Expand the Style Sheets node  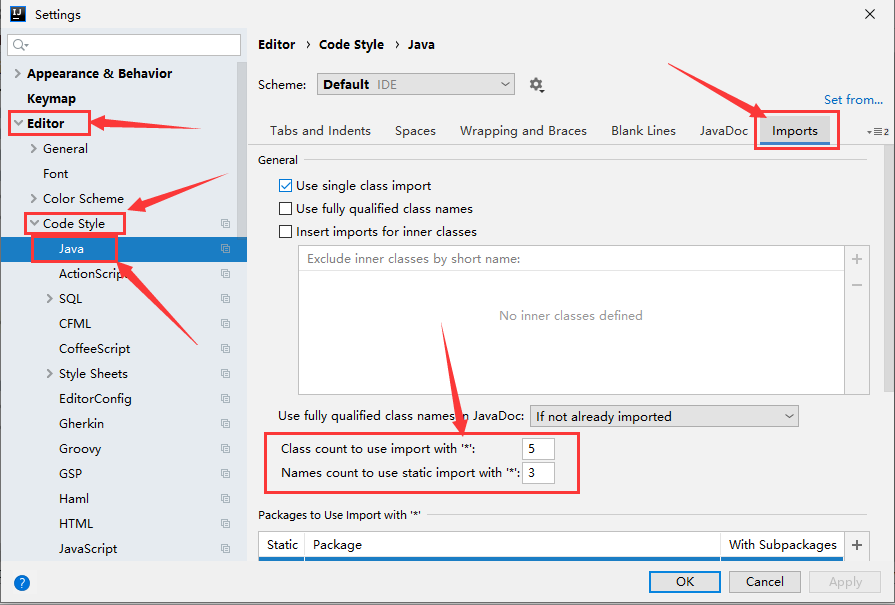tap(49, 374)
